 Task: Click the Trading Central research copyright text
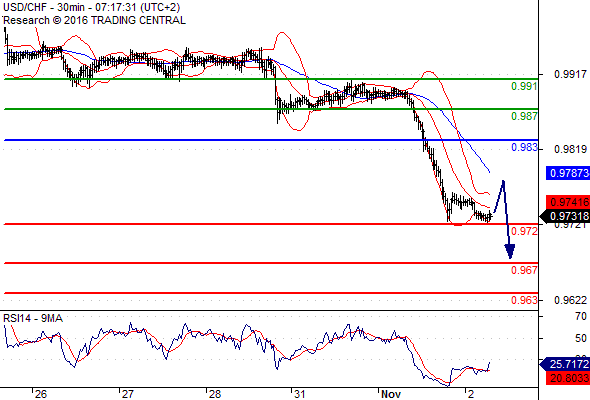(94, 20)
